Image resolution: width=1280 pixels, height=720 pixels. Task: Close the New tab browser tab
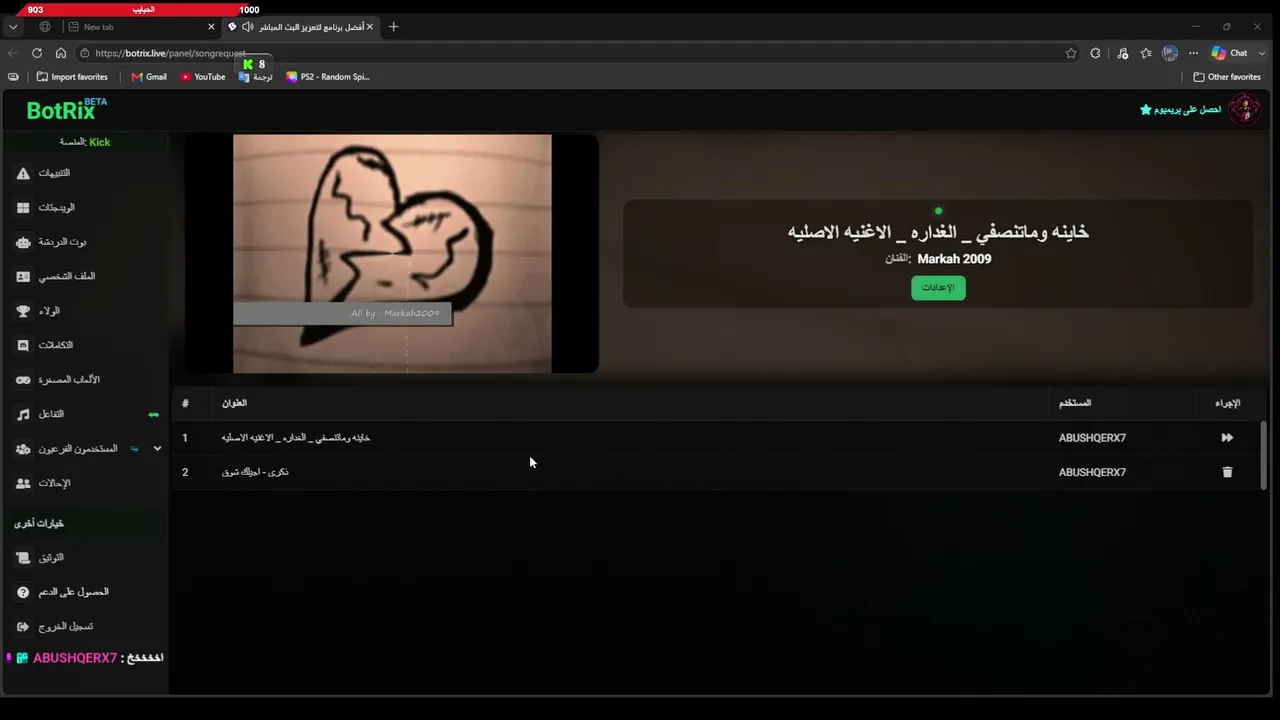click(211, 27)
